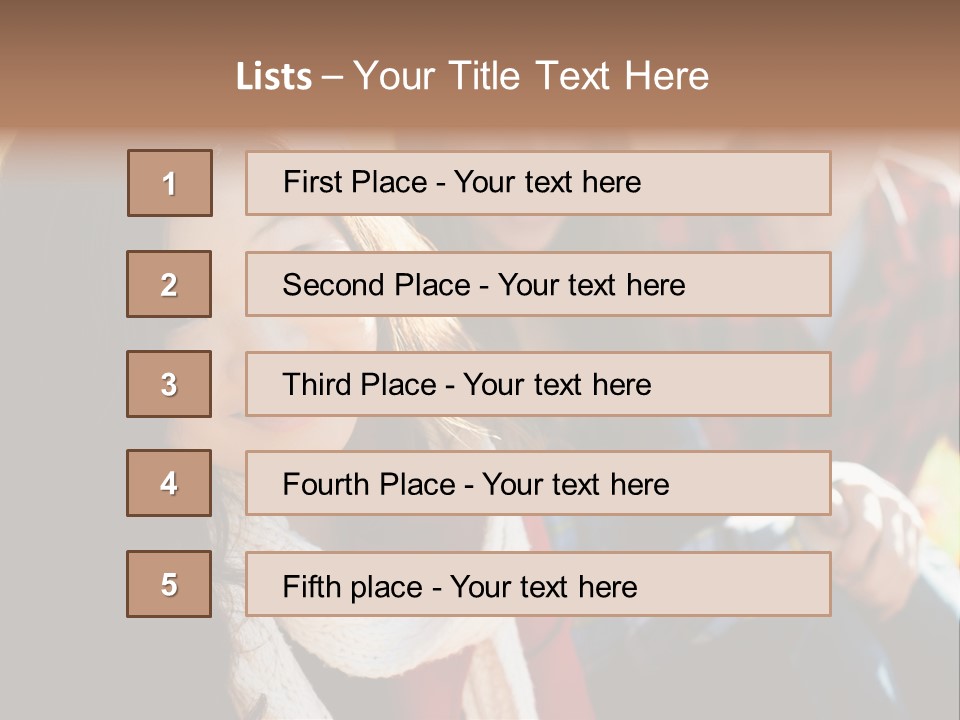Click the word Title in the heading
This screenshot has width=960, height=720.
[x=486, y=76]
